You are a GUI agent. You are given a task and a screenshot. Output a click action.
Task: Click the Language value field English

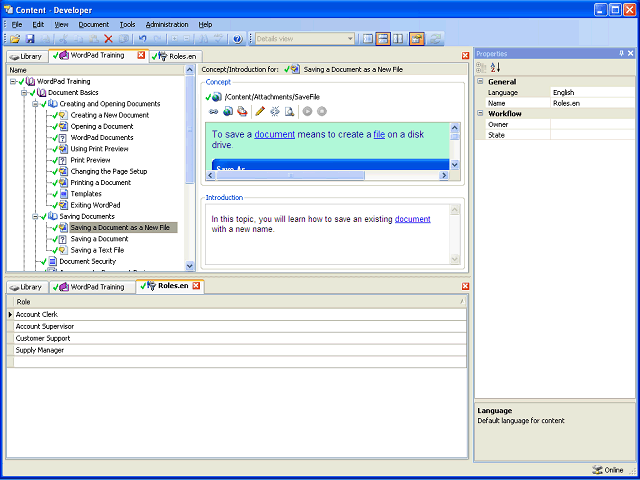[592, 93]
